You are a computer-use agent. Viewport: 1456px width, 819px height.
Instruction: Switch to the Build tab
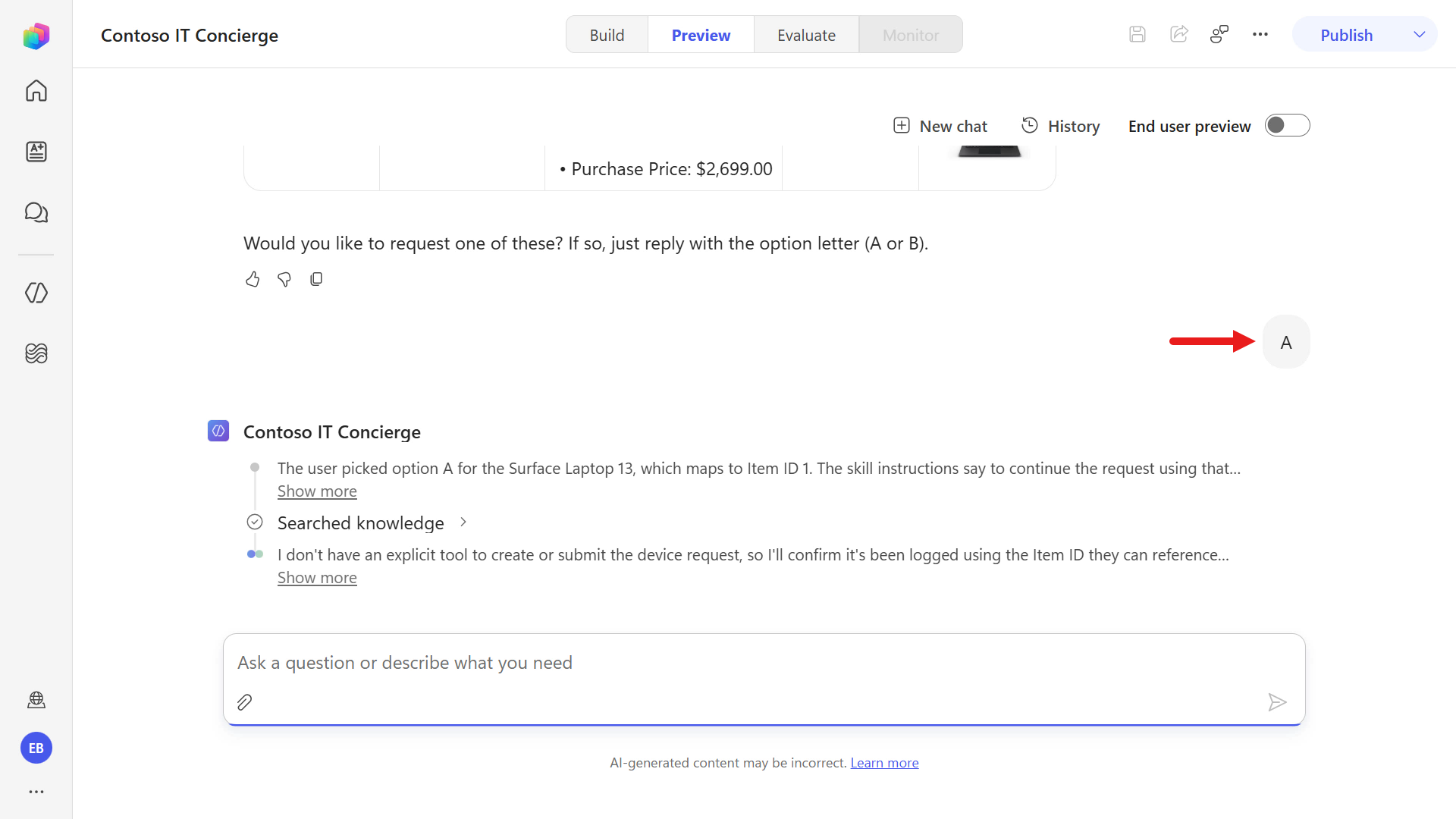coord(607,35)
